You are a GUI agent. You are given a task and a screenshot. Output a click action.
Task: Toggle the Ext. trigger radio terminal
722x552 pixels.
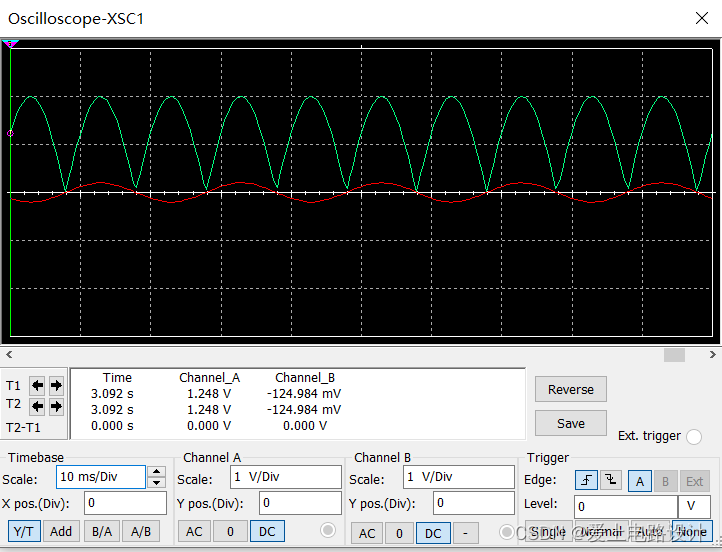[694, 436]
